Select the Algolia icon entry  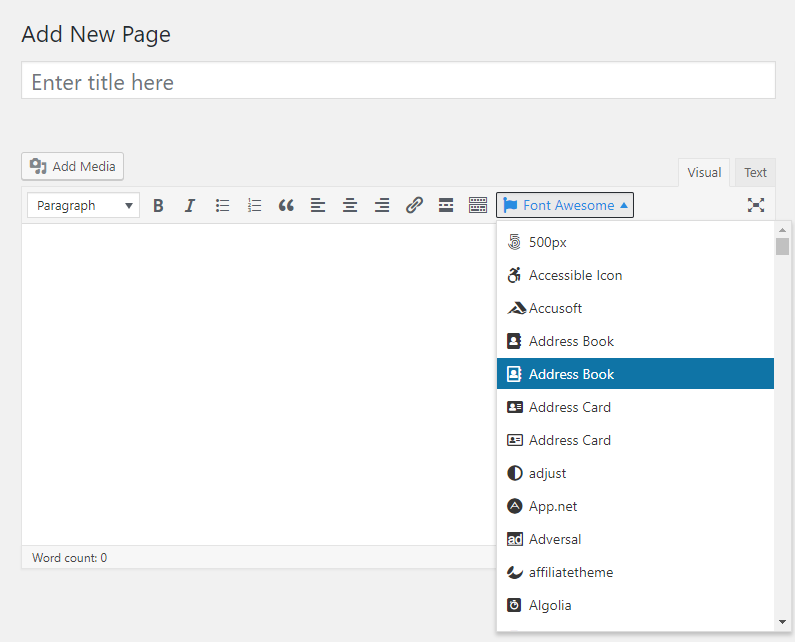click(635, 605)
